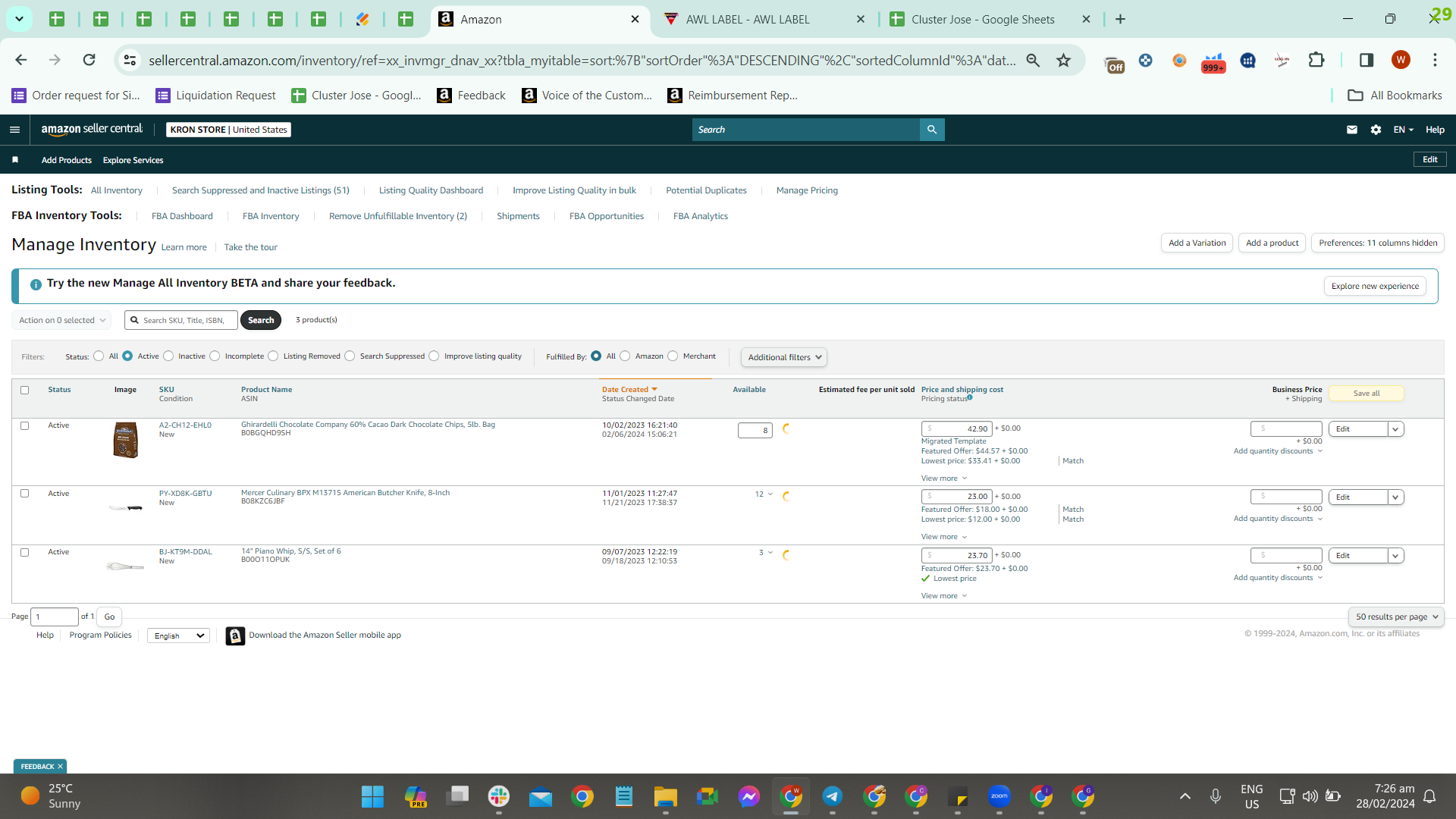The height and width of the screenshot is (819, 1456).
Task: Click the Ghirardelli price field showing 42.90
Action: [956, 429]
